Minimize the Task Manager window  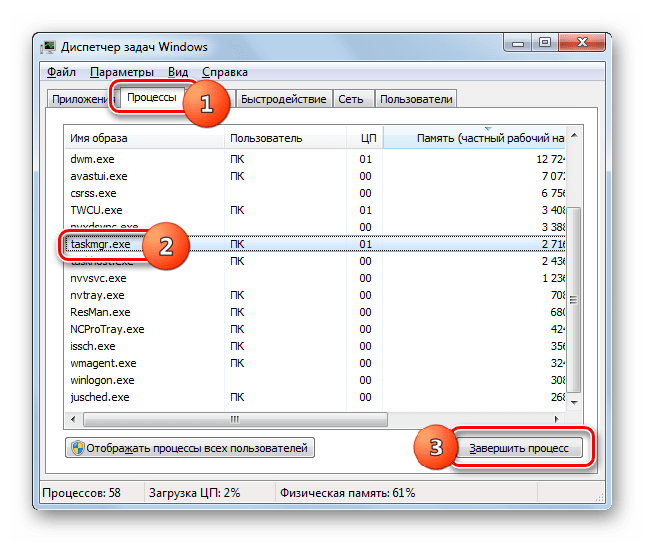518,43
